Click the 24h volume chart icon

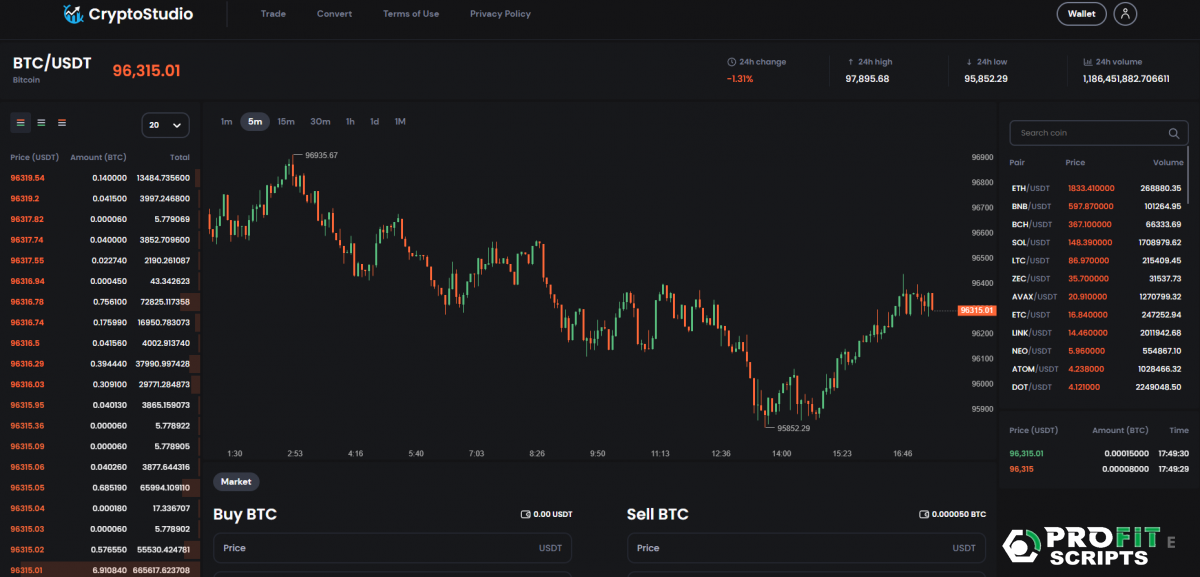point(1087,62)
